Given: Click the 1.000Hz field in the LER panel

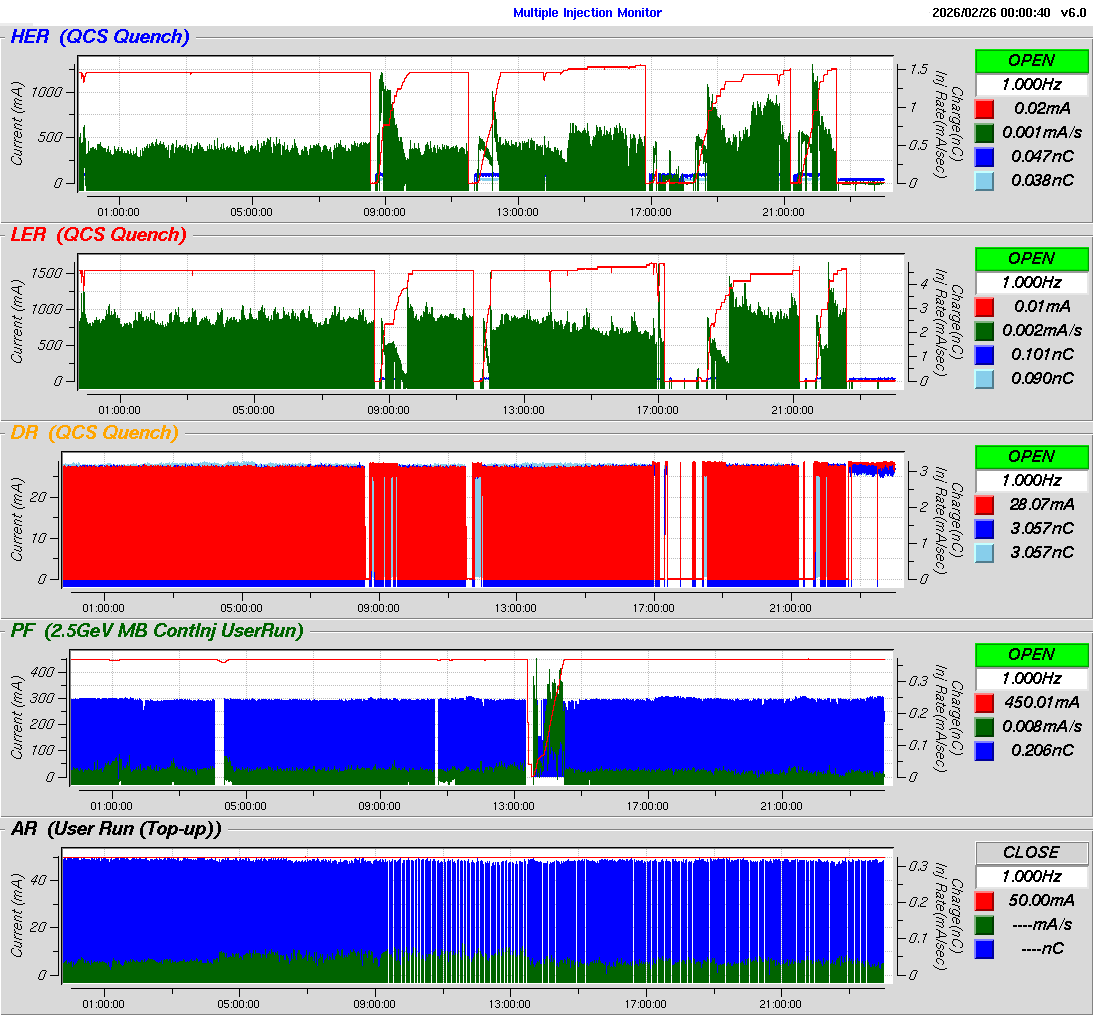Looking at the screenshot, I should (x=1031, y=283).
